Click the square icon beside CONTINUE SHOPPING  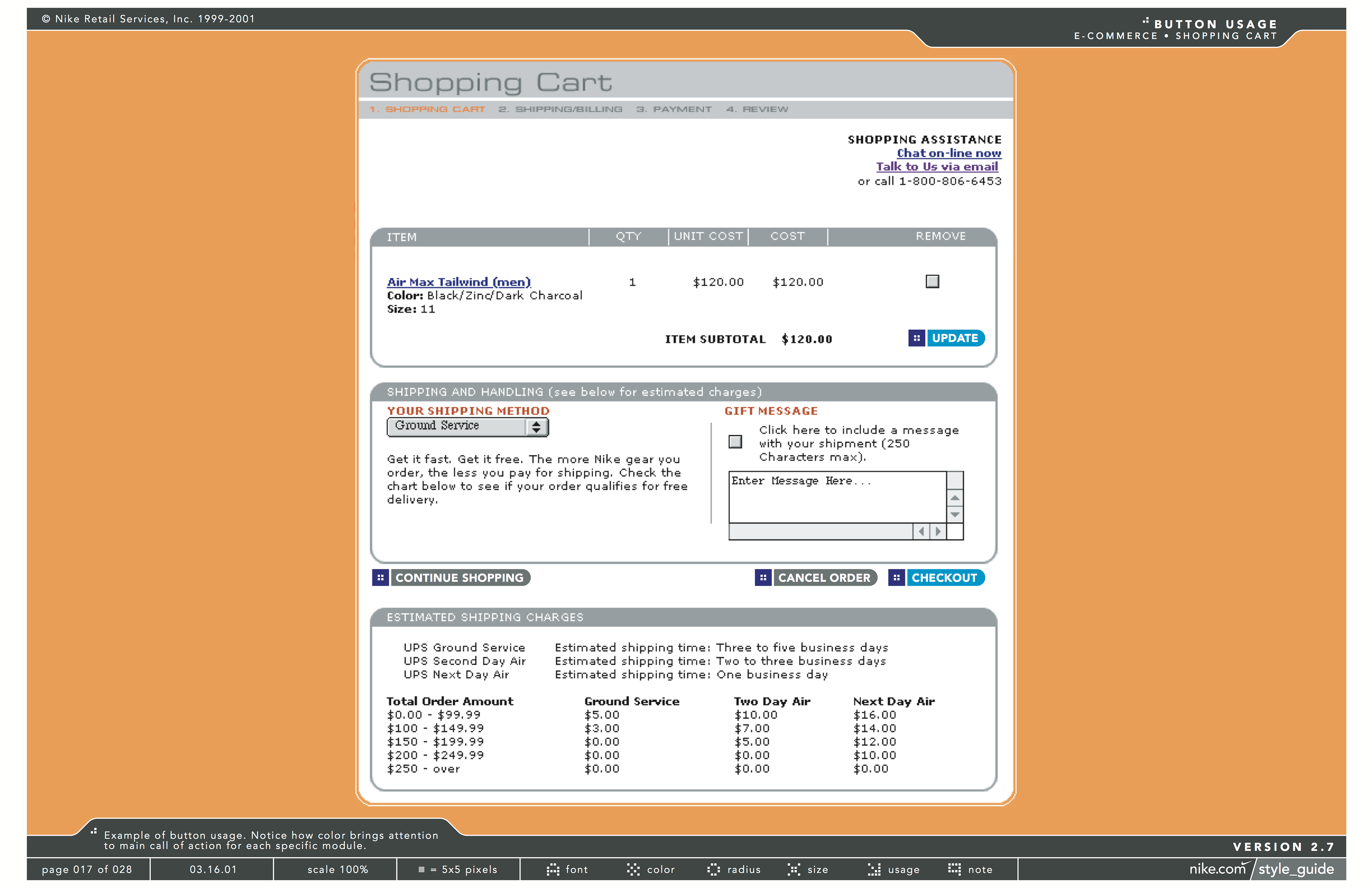(380, 577)
